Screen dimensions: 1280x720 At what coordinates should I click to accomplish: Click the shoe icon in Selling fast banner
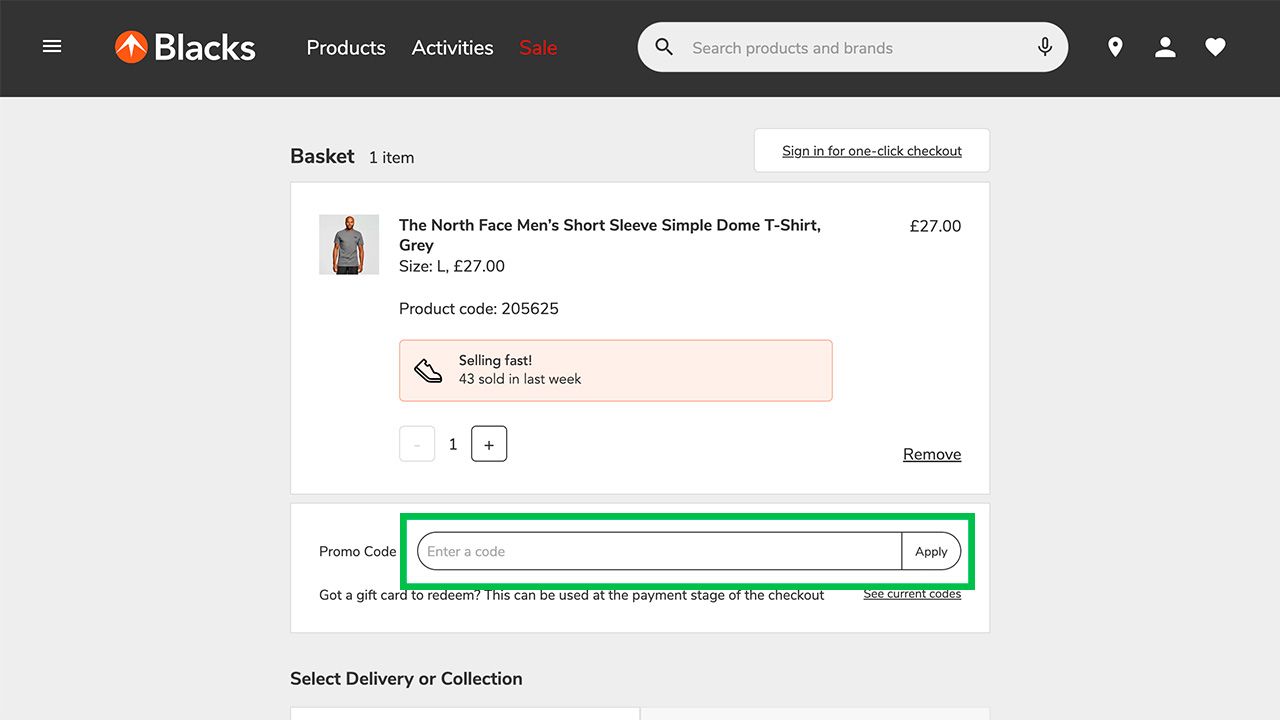(x=428, y=370)
